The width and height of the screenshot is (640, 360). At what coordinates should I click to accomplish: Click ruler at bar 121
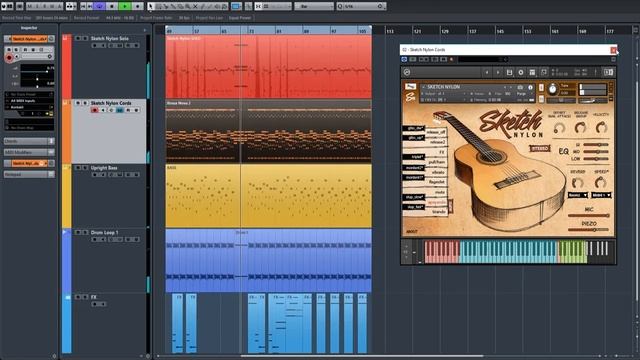[417, 31]
